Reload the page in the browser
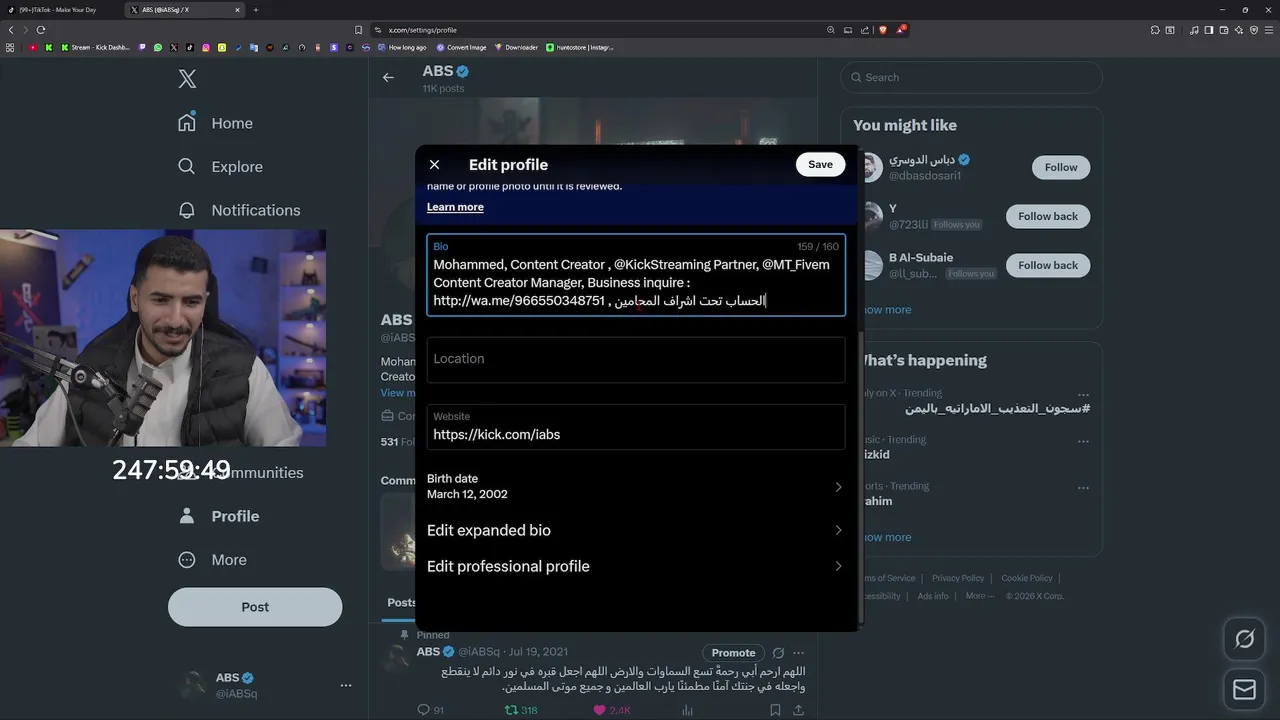The height and width of the screenshot is (720, 1280). (x=41, y=30)
